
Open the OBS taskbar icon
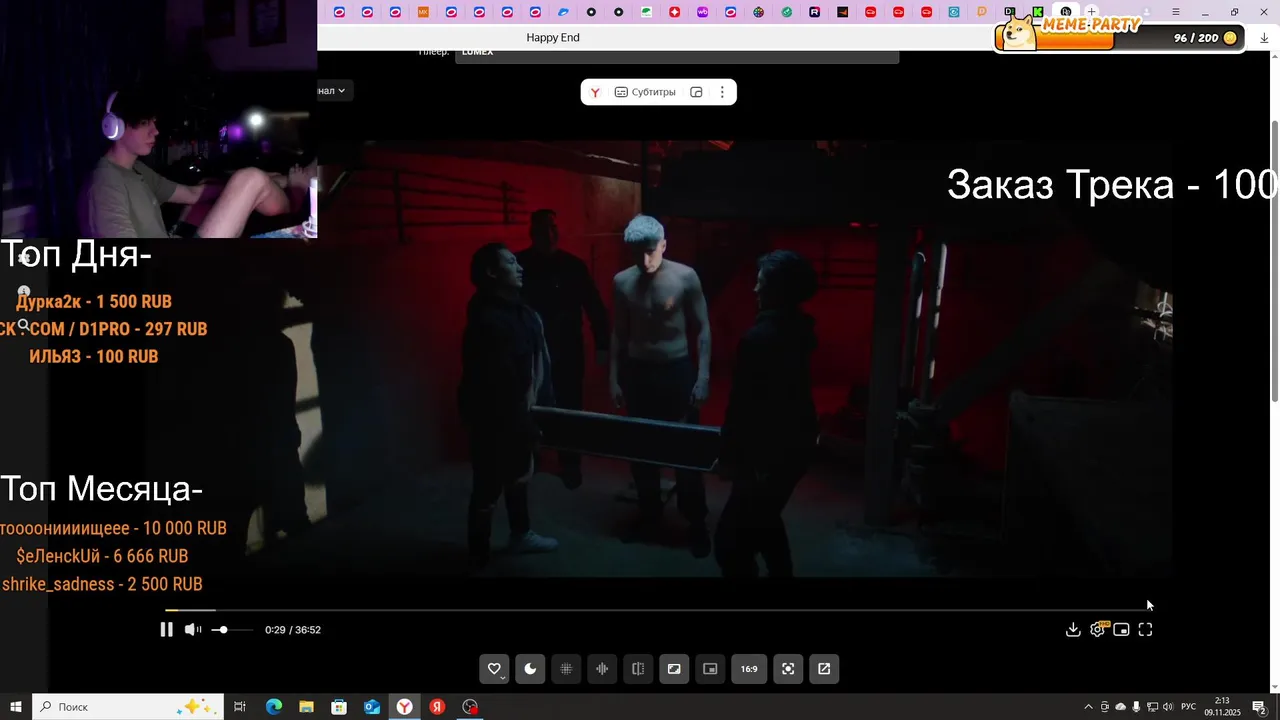coord(470,707)
